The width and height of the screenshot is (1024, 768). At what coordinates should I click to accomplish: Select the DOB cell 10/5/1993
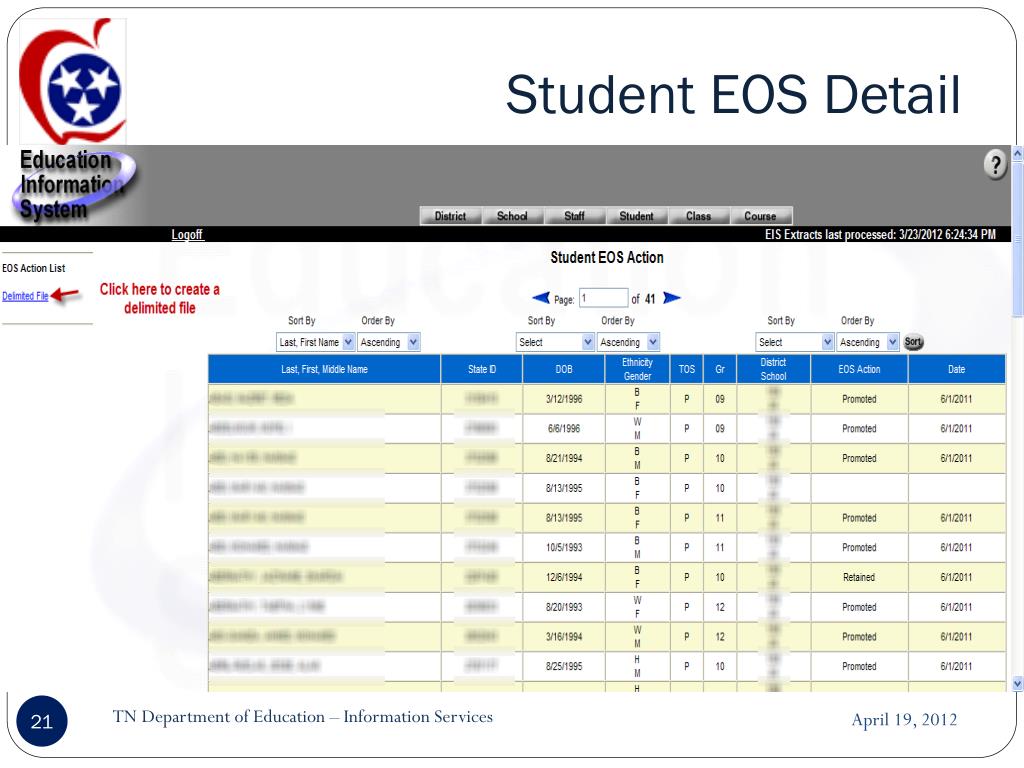(564, 547)
